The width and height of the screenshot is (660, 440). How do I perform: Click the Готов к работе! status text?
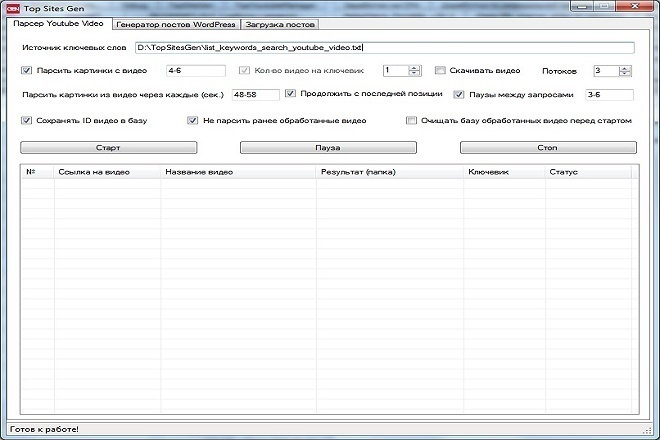pyautogui.click(x=44, y=429)
